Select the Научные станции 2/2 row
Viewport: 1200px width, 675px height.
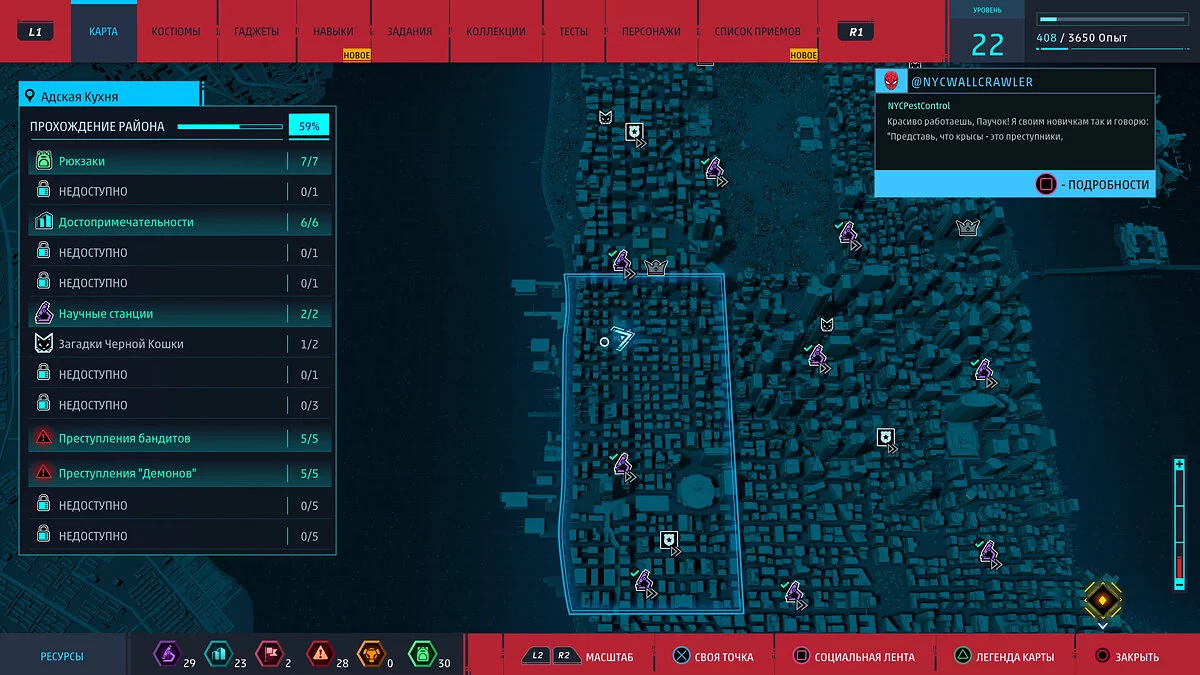click(179, 314)
